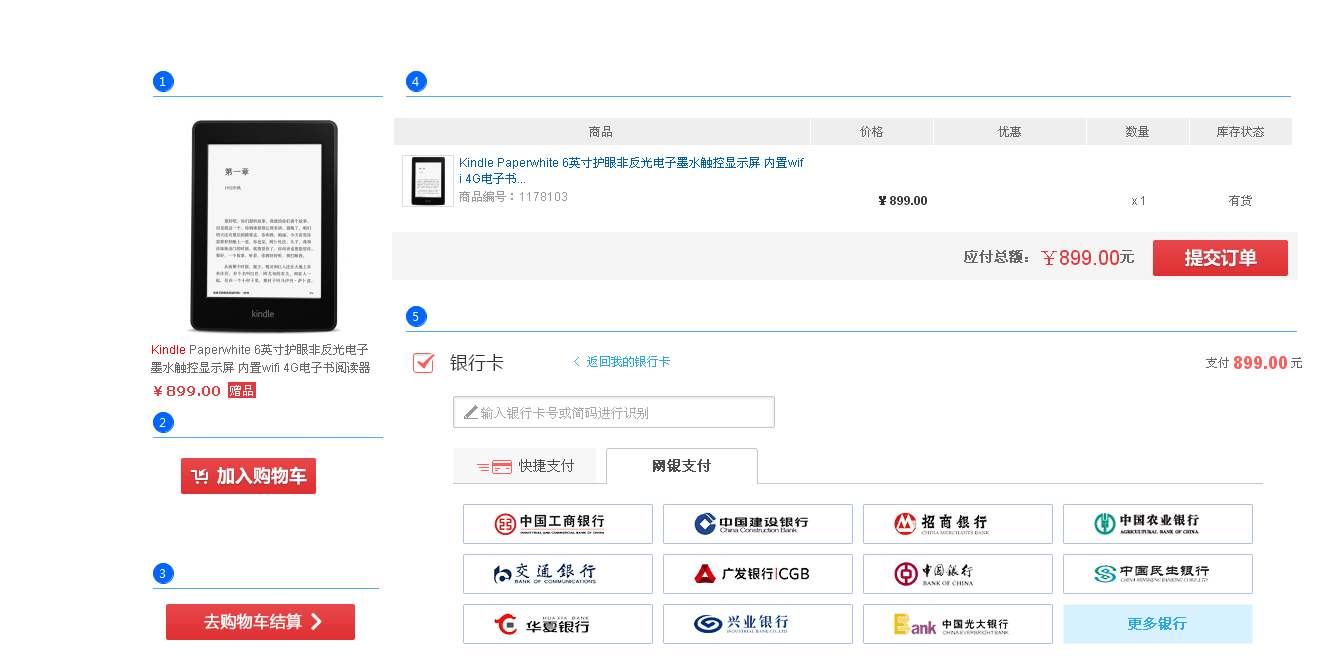Select China Everbright Bank 中国光大银行
The image size is (1326, 665).
(957, 624)
